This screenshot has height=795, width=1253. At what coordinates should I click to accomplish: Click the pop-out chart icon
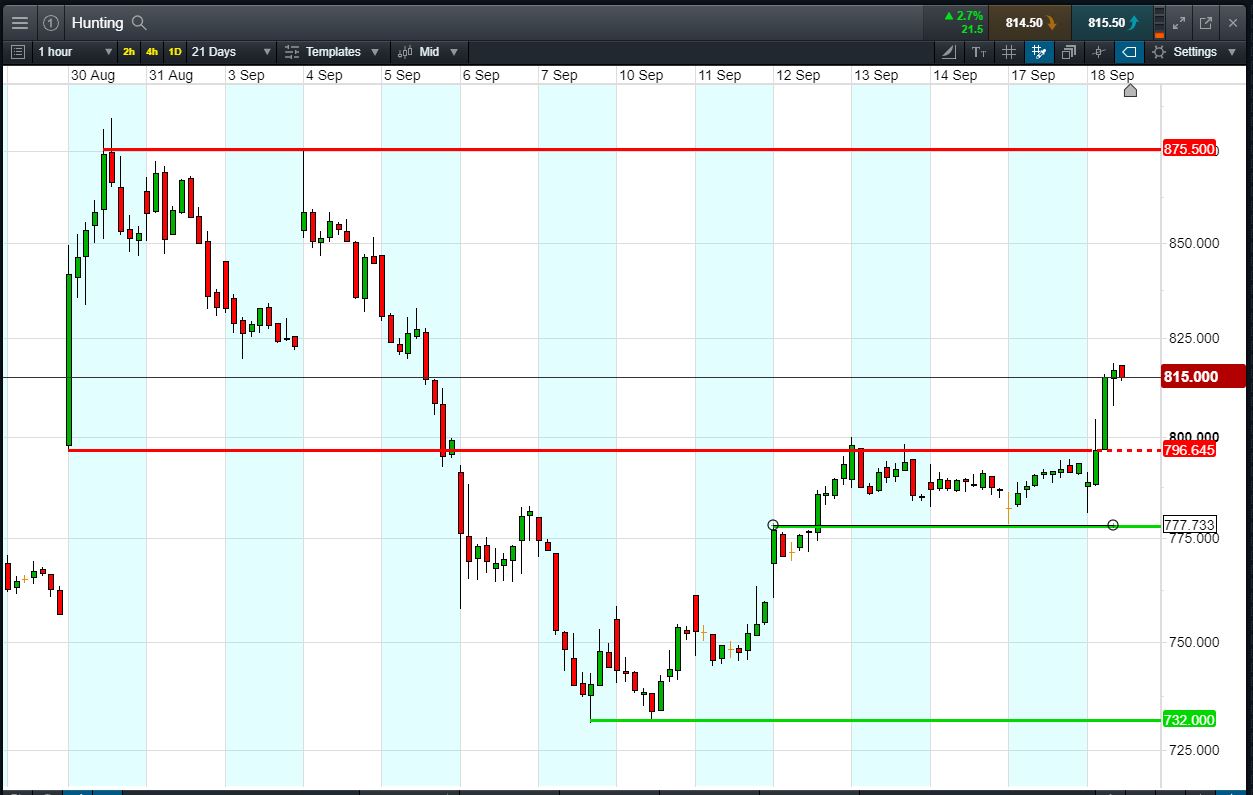click(x=1206, y=22)
